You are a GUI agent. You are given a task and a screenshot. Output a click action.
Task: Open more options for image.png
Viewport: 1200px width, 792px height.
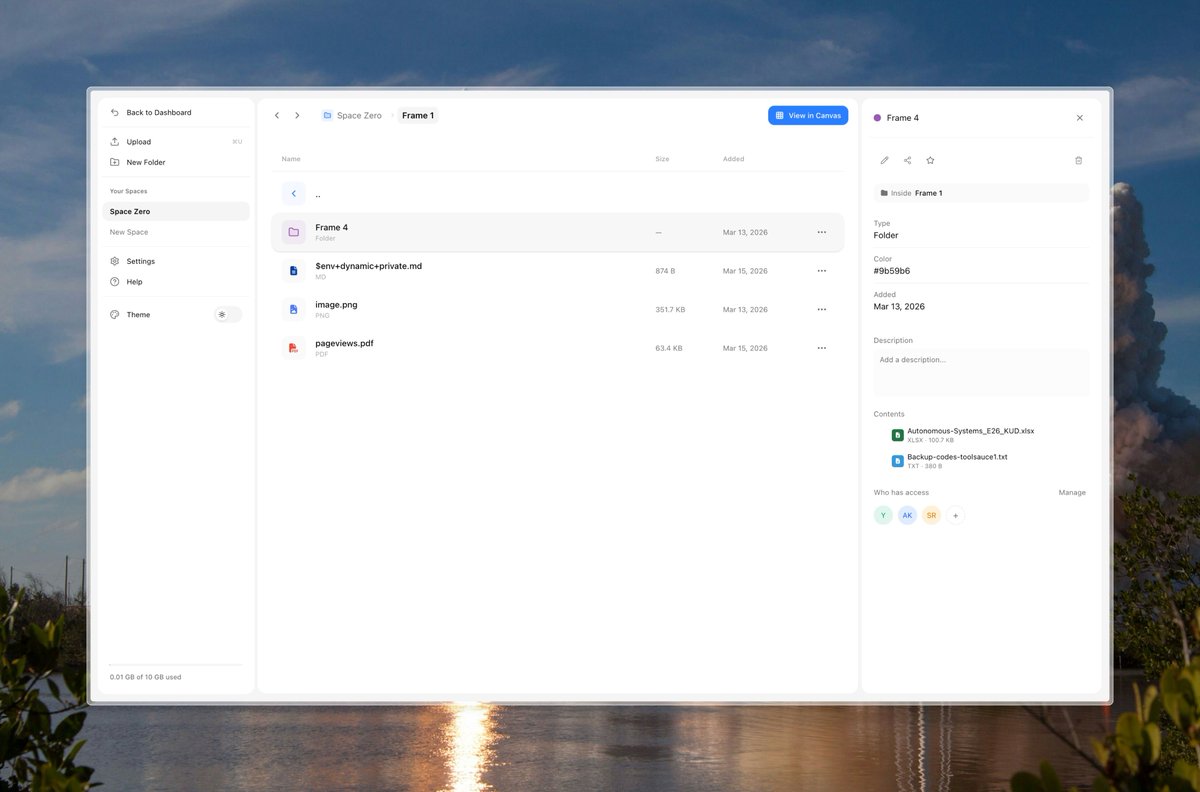822,310
